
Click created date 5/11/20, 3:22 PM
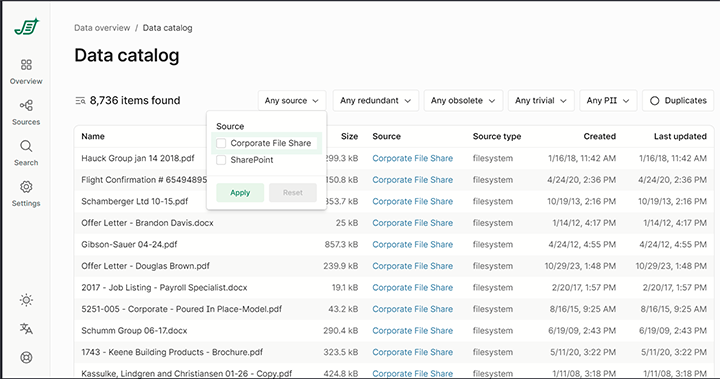pos(583,352)
